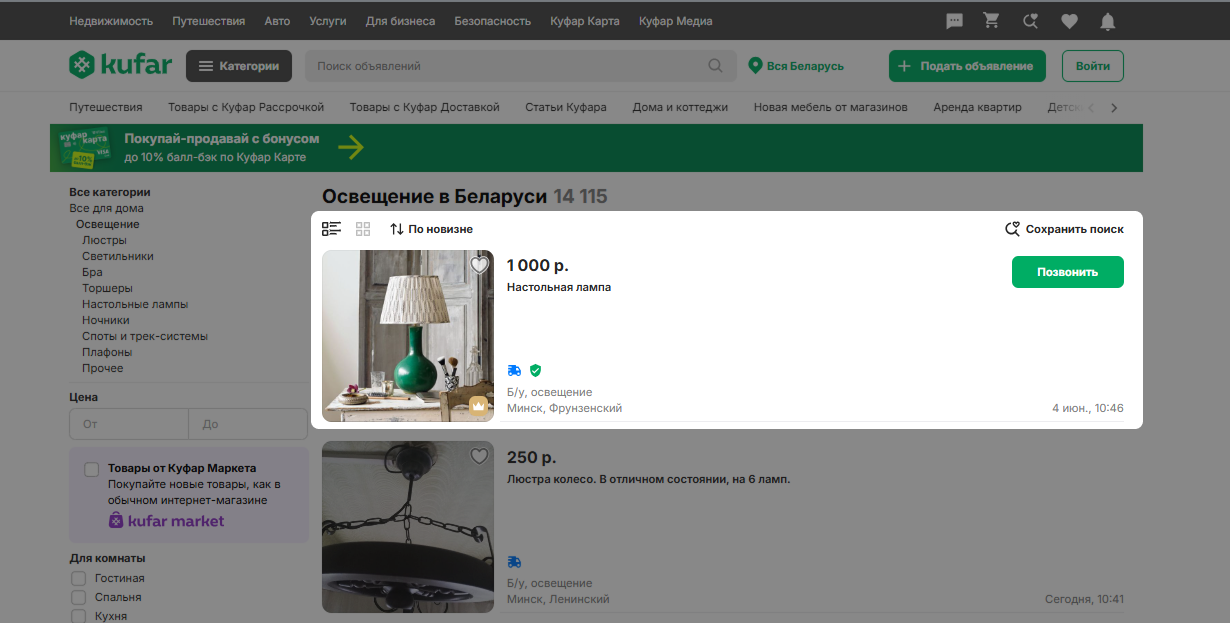Click the kufar market logo
This screenshot has height=623, width=1230.
[x=167, y=521]
